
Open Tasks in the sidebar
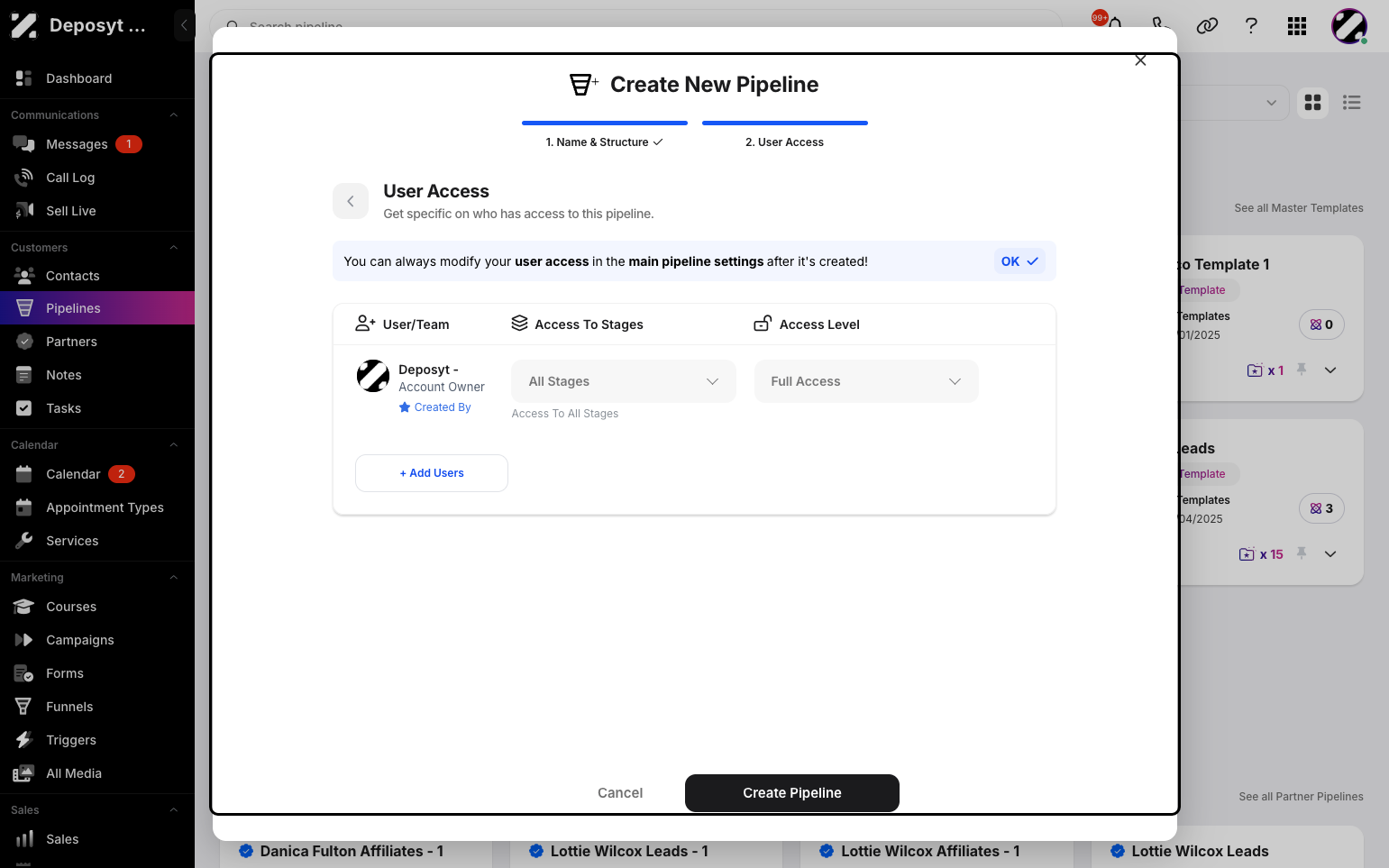(97, 408)
